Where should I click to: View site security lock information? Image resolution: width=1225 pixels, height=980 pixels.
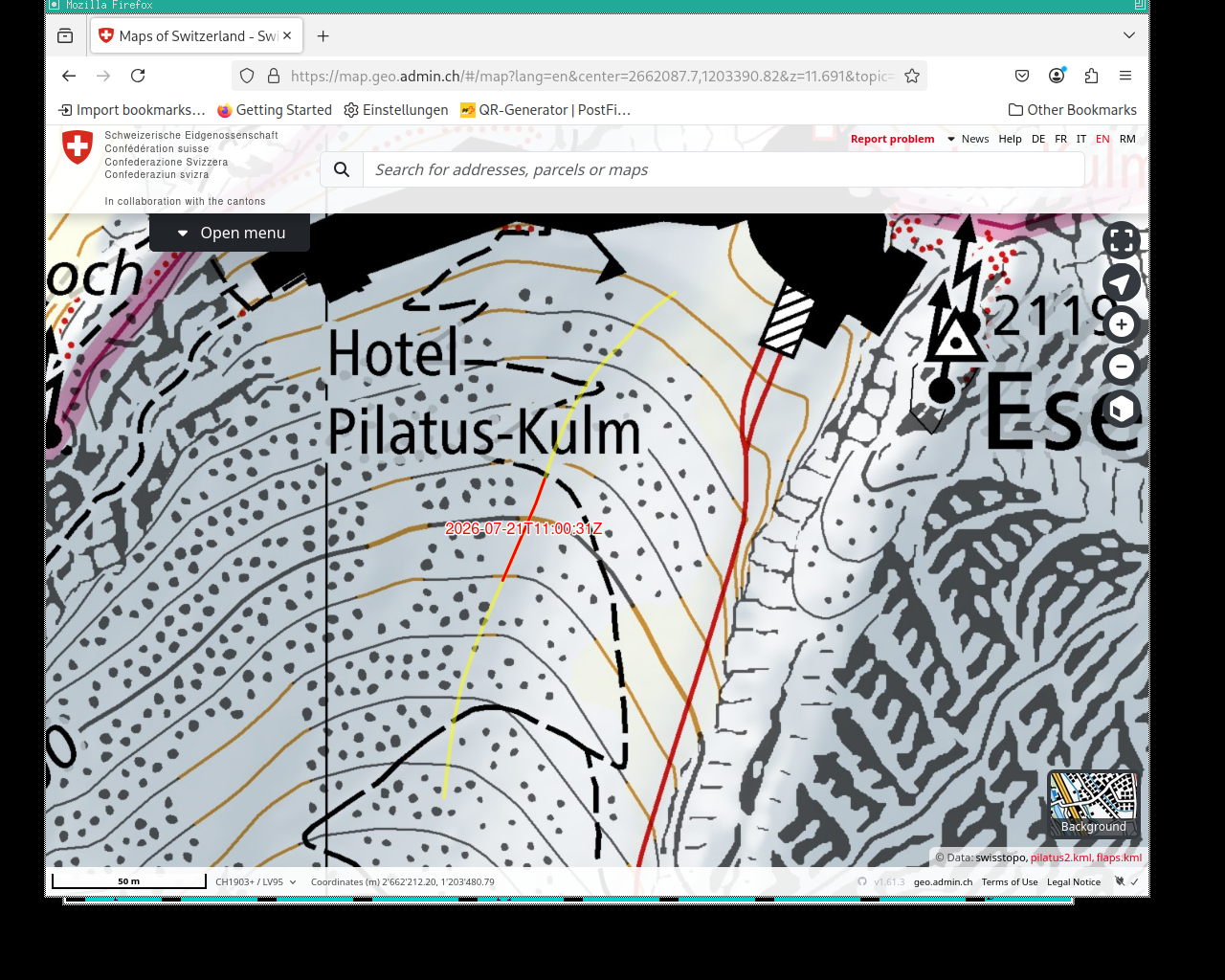(274, 76)
